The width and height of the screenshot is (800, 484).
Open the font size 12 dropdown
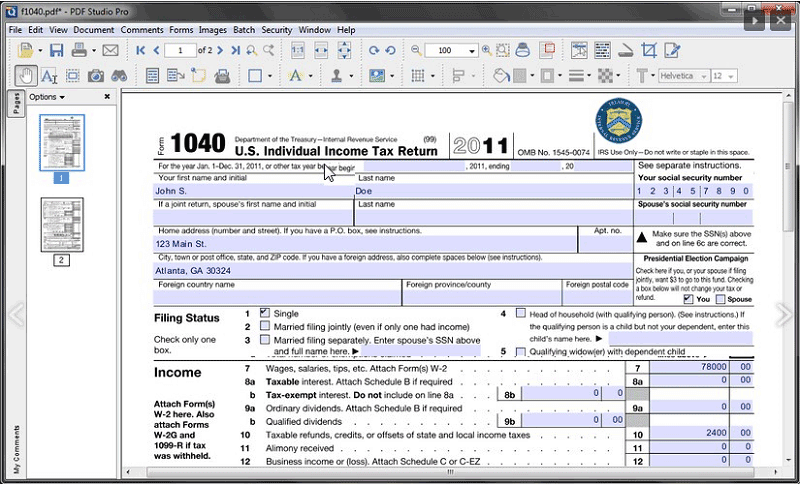[731, 76]
